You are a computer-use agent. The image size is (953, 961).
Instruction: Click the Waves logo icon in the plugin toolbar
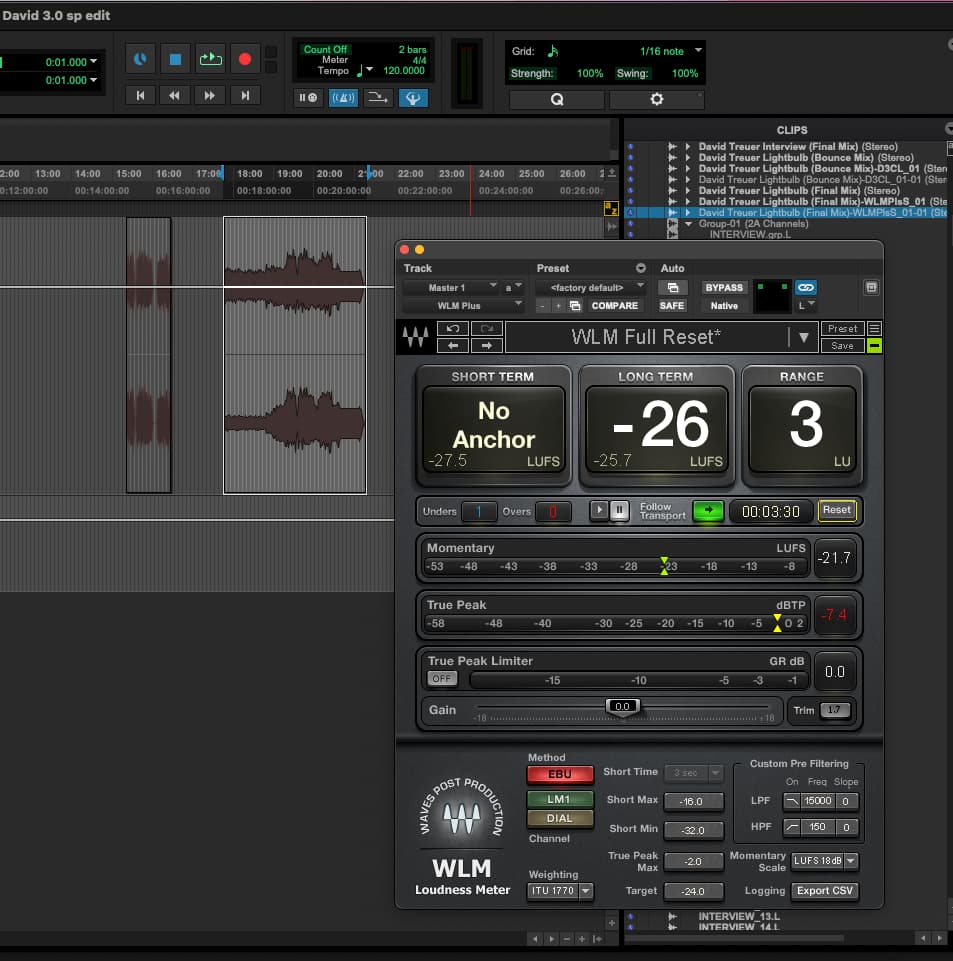[415, 337]
